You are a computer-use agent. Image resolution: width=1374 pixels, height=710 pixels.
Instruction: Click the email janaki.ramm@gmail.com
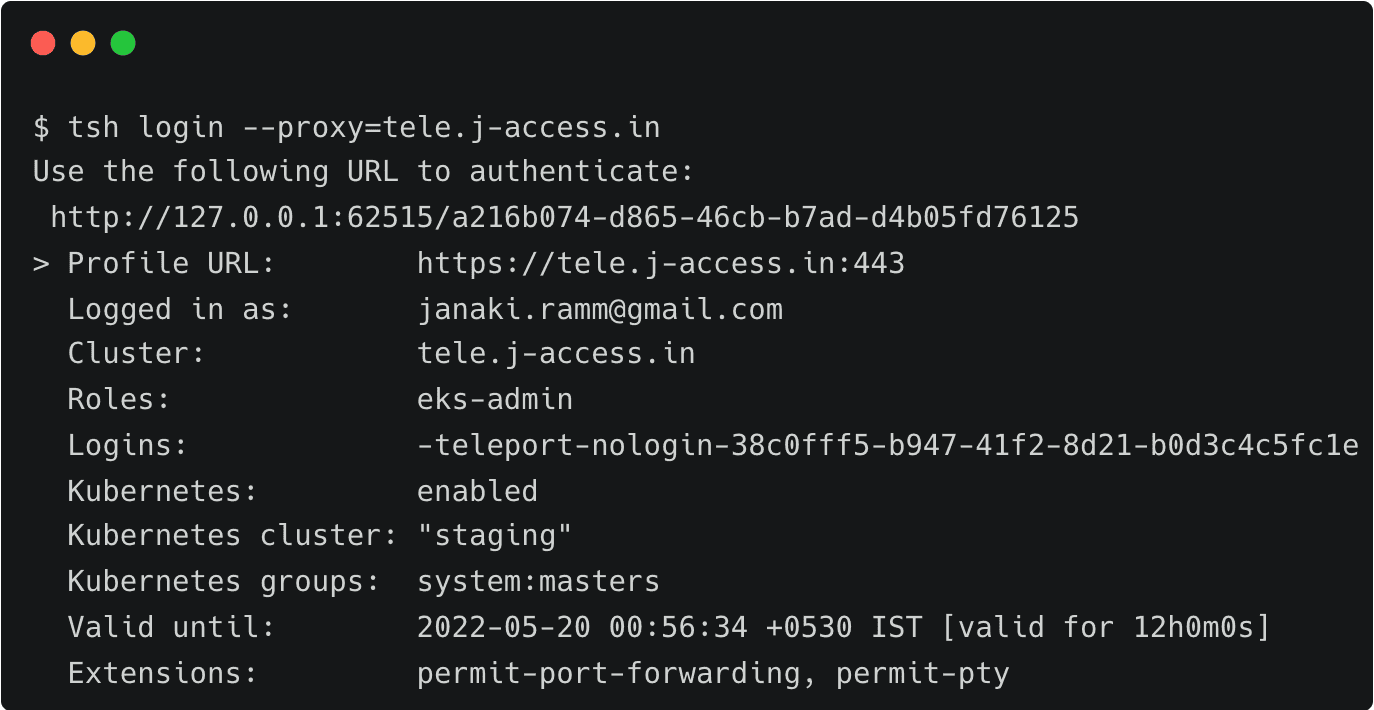[x=599, y=310]
